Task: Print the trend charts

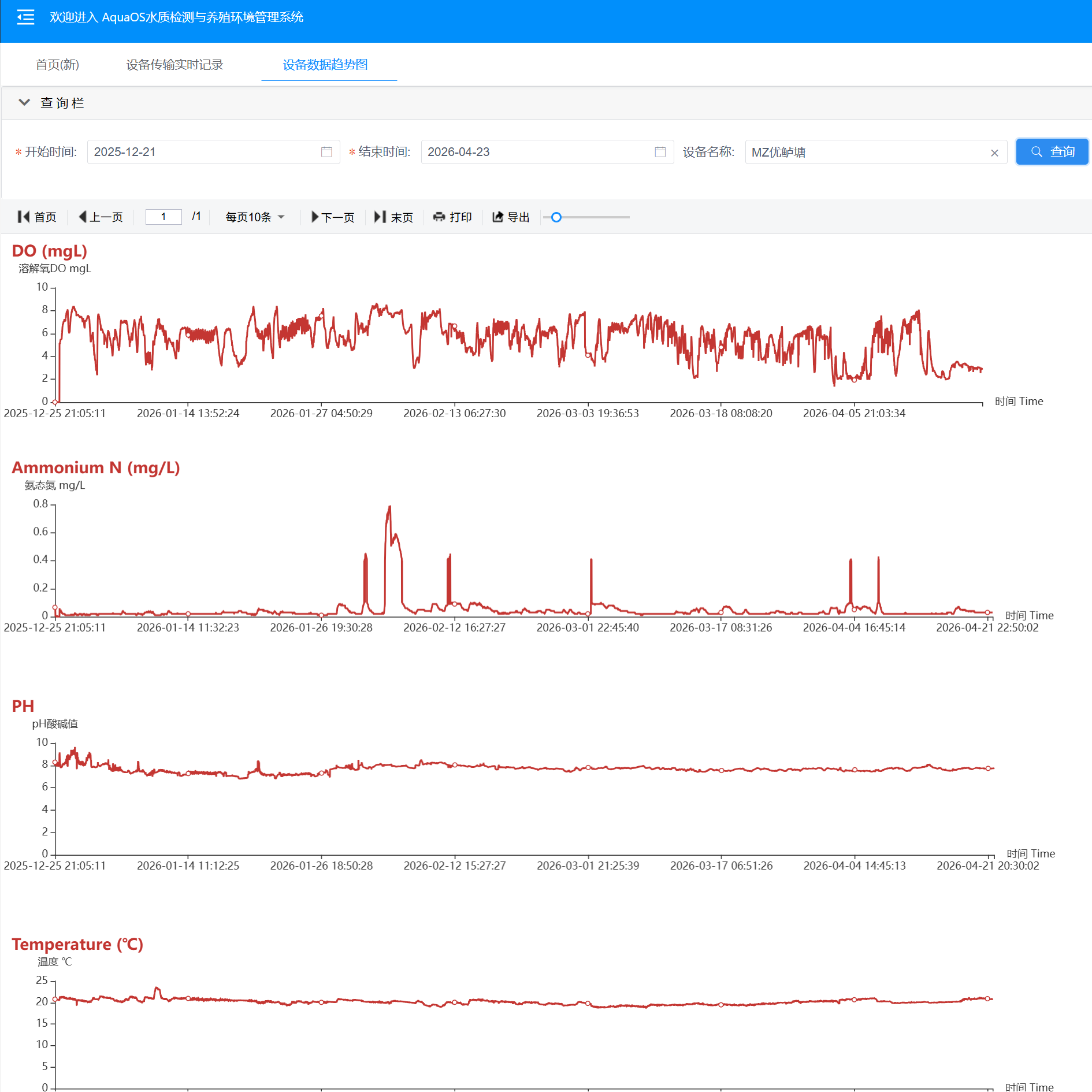Action: click(x=453, y=217)
